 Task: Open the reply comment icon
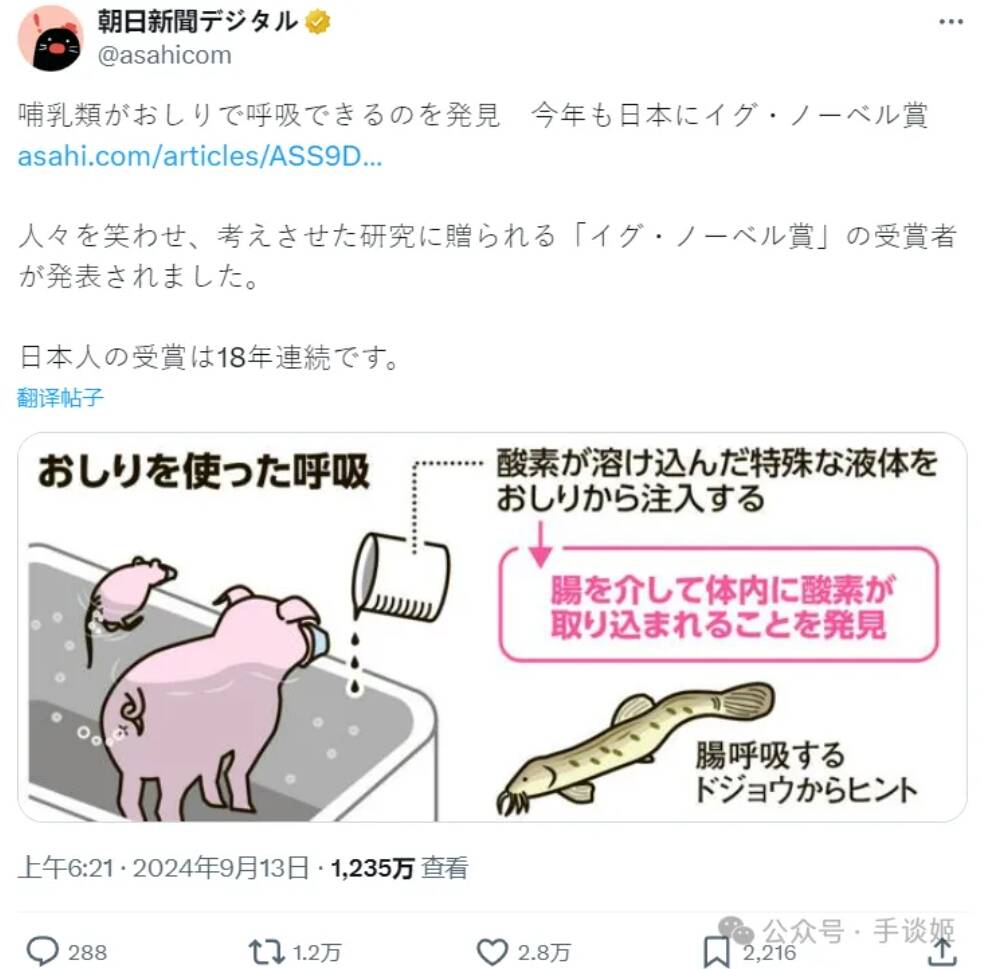[42, 951]
